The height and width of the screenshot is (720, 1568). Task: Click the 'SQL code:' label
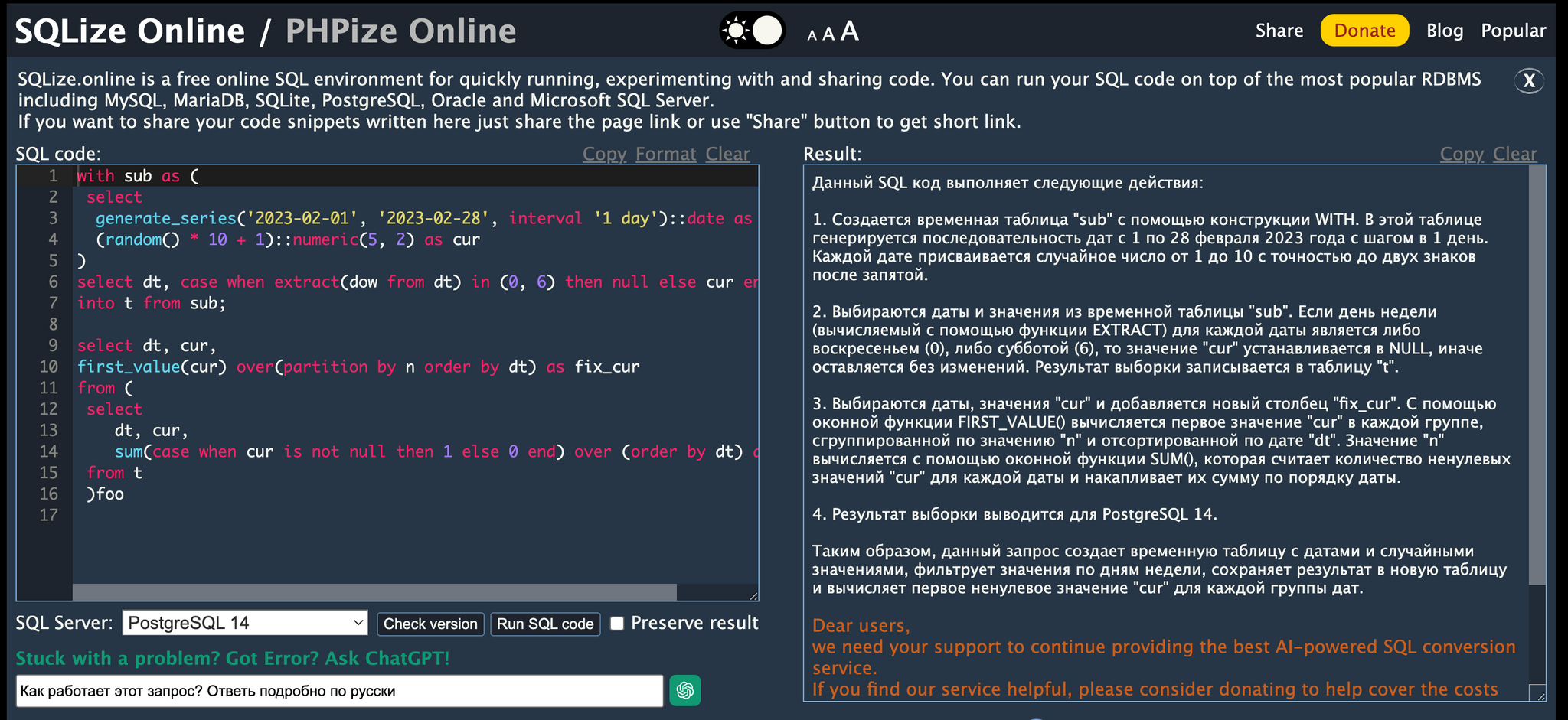[x=58, y=154]
